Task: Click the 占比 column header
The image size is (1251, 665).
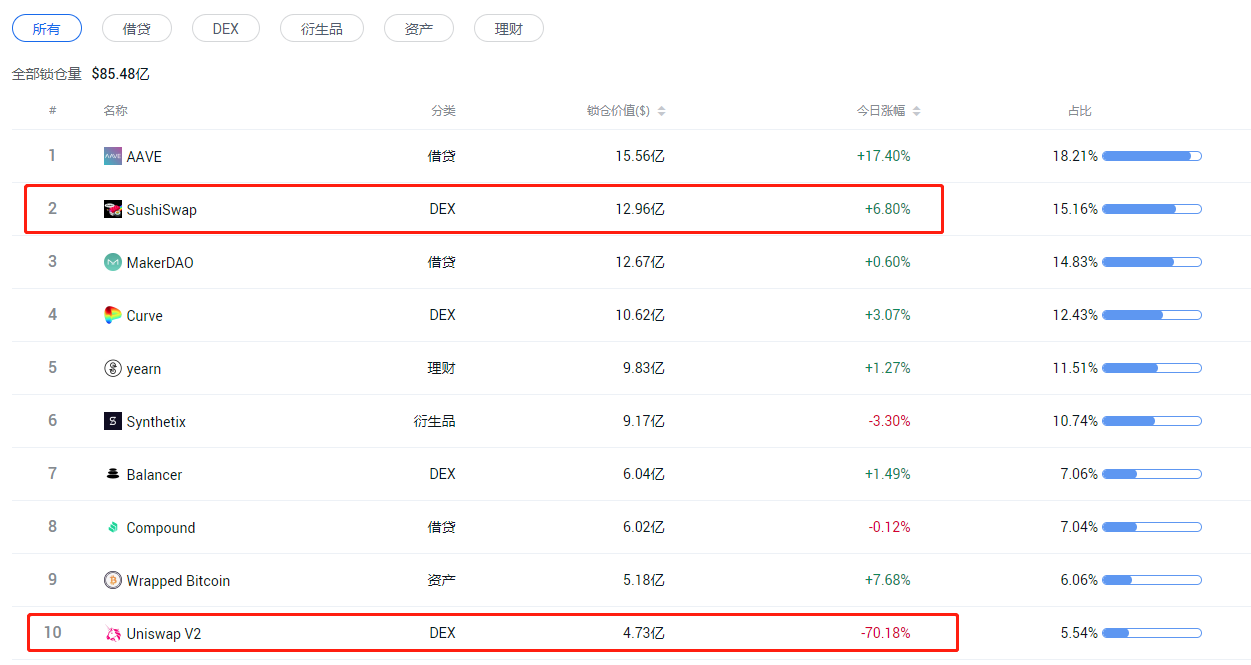Action: click(x=1080, y=111)
